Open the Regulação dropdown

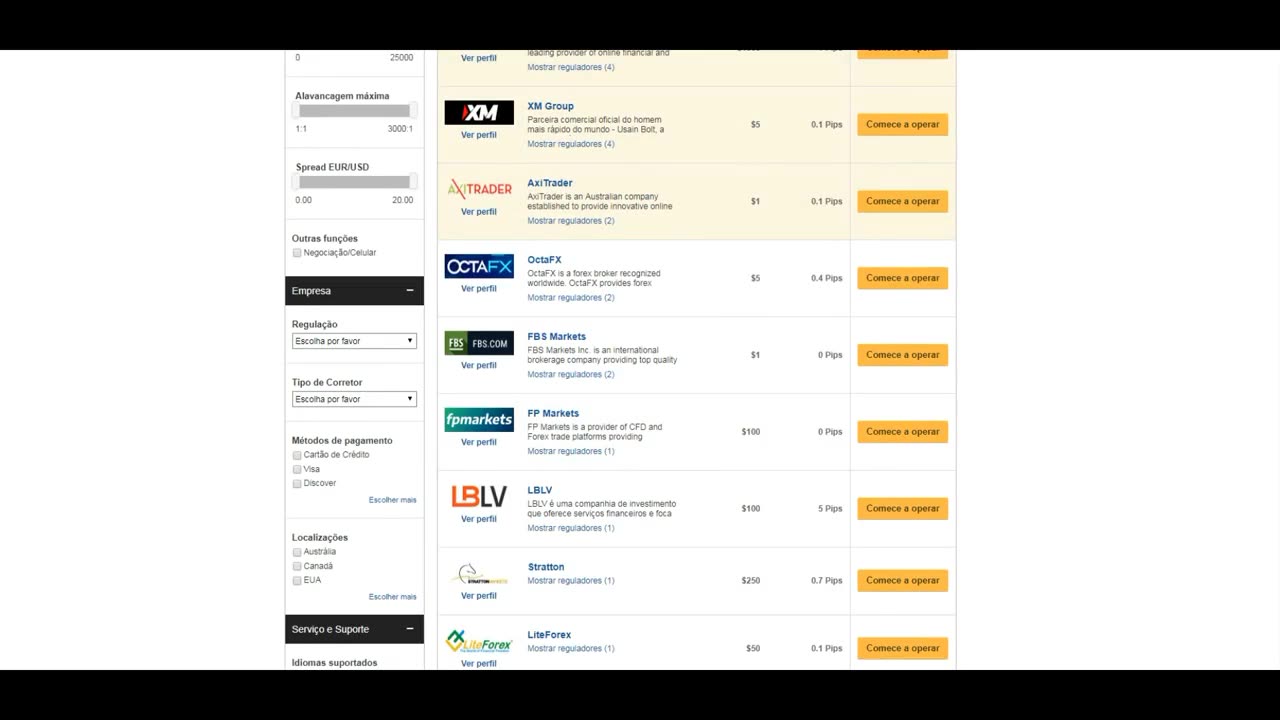354,341
